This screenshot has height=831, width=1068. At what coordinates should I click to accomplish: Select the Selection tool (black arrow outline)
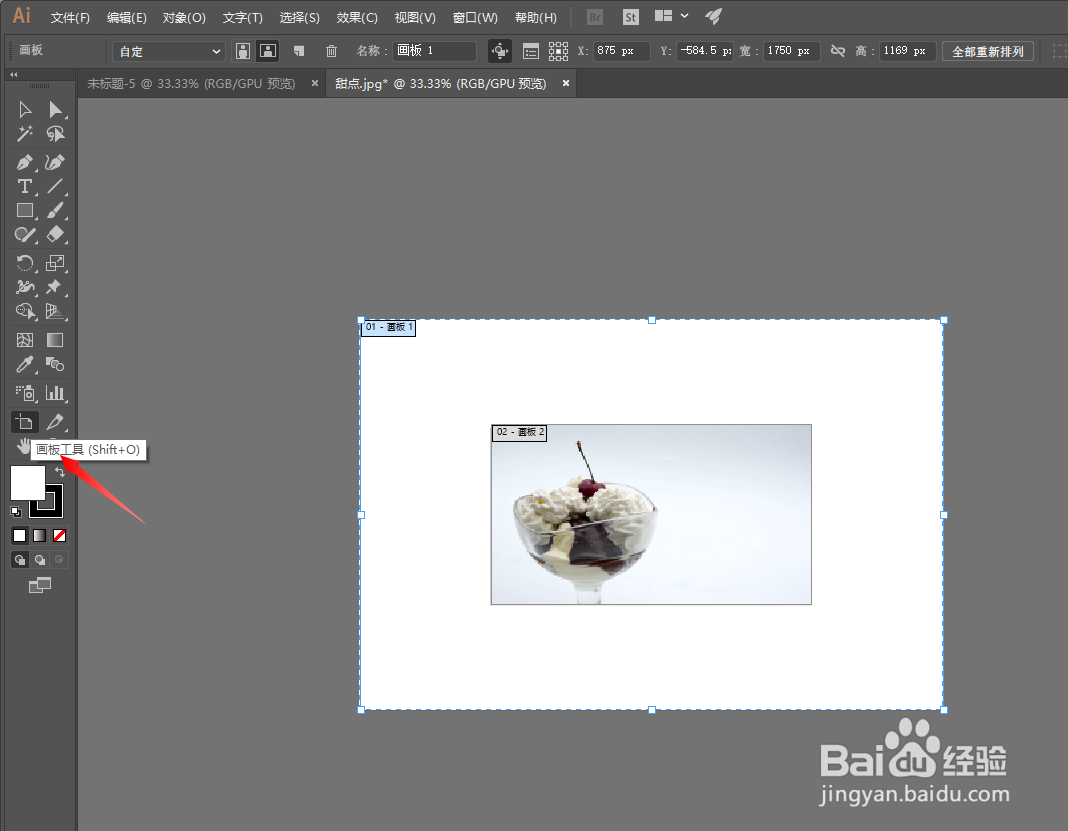pyautogui.click(x=25, y=110)
